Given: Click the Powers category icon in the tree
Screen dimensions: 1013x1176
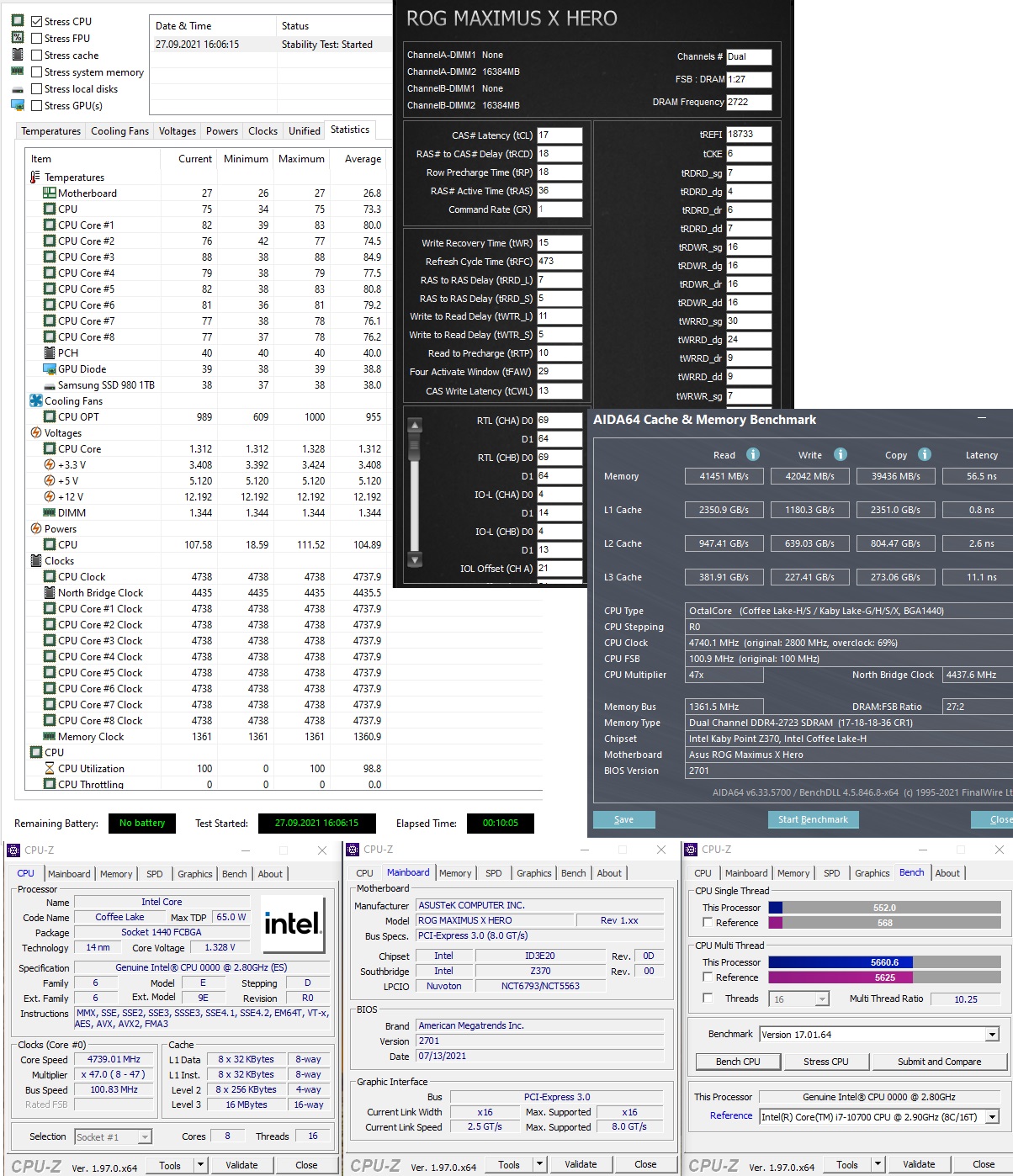Looking at the screenshot, I should pos(35,528).
